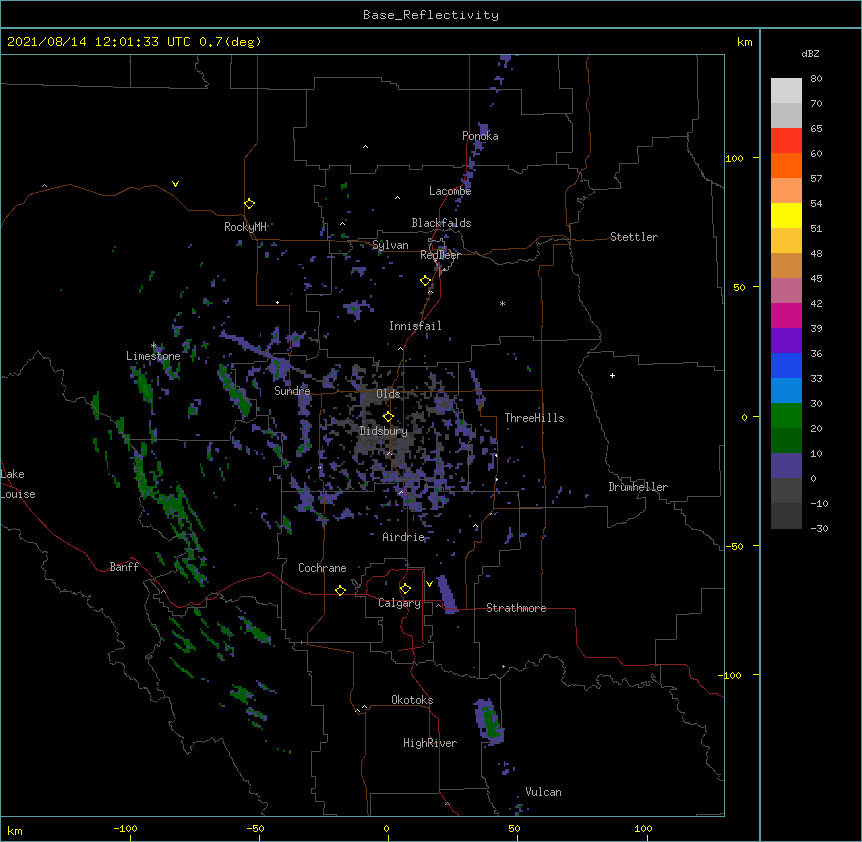This screenshot has width=862, height=842.
Task: Click the Stettler label
Action: [634, 237]
